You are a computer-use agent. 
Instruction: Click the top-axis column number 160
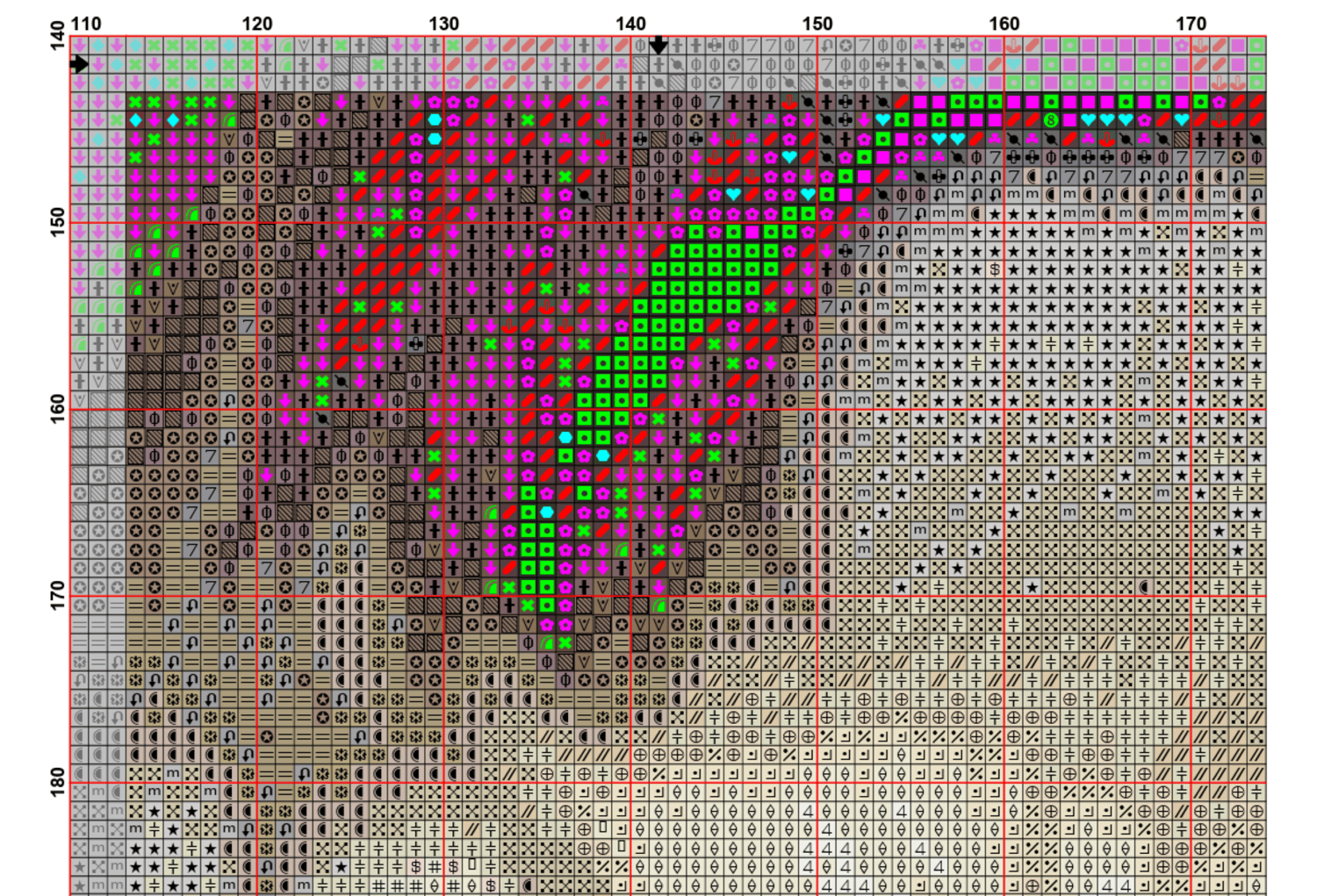click(x=1004, y=24)
